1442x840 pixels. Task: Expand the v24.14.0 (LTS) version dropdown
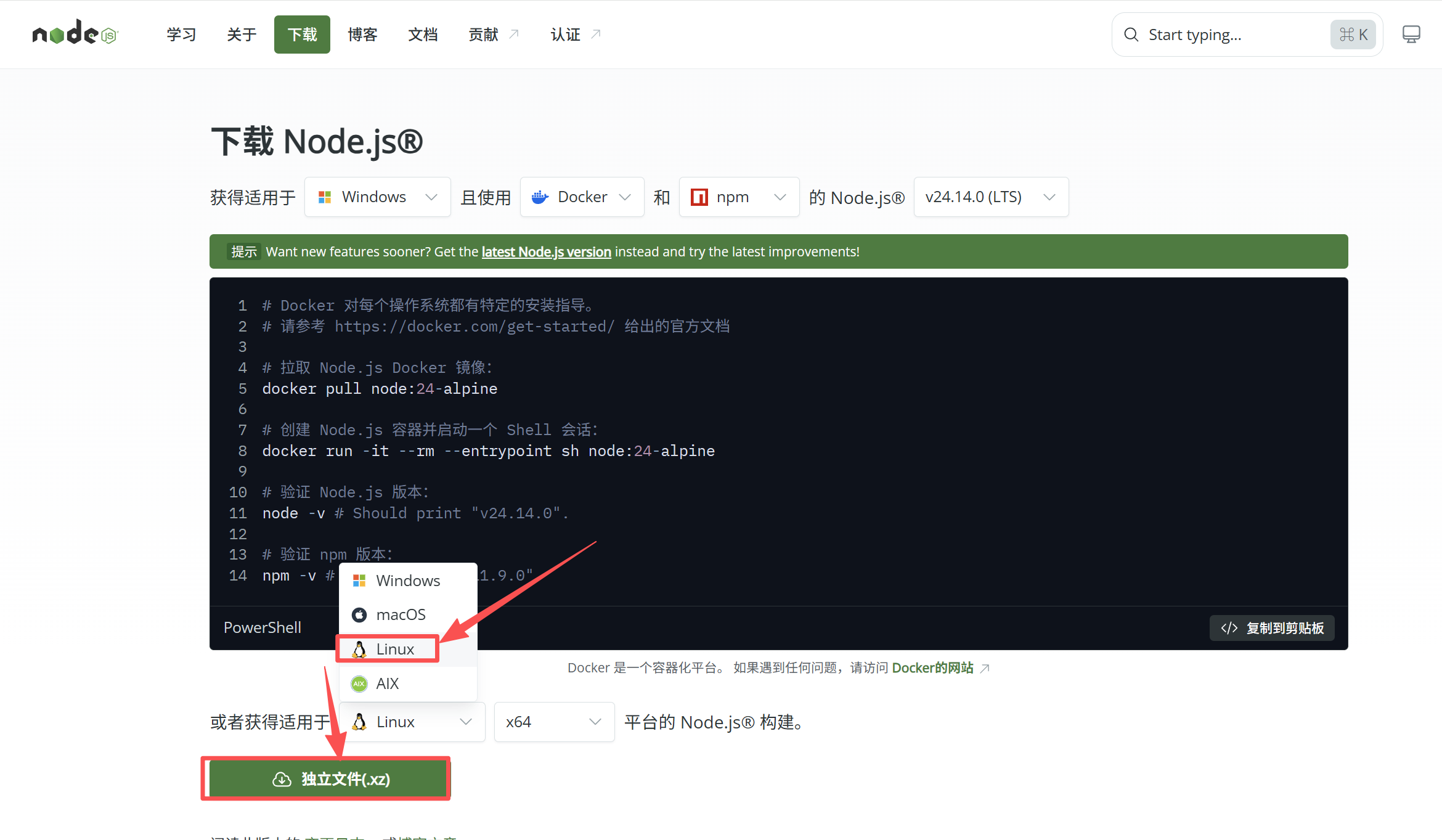click(x=990, y=197)
